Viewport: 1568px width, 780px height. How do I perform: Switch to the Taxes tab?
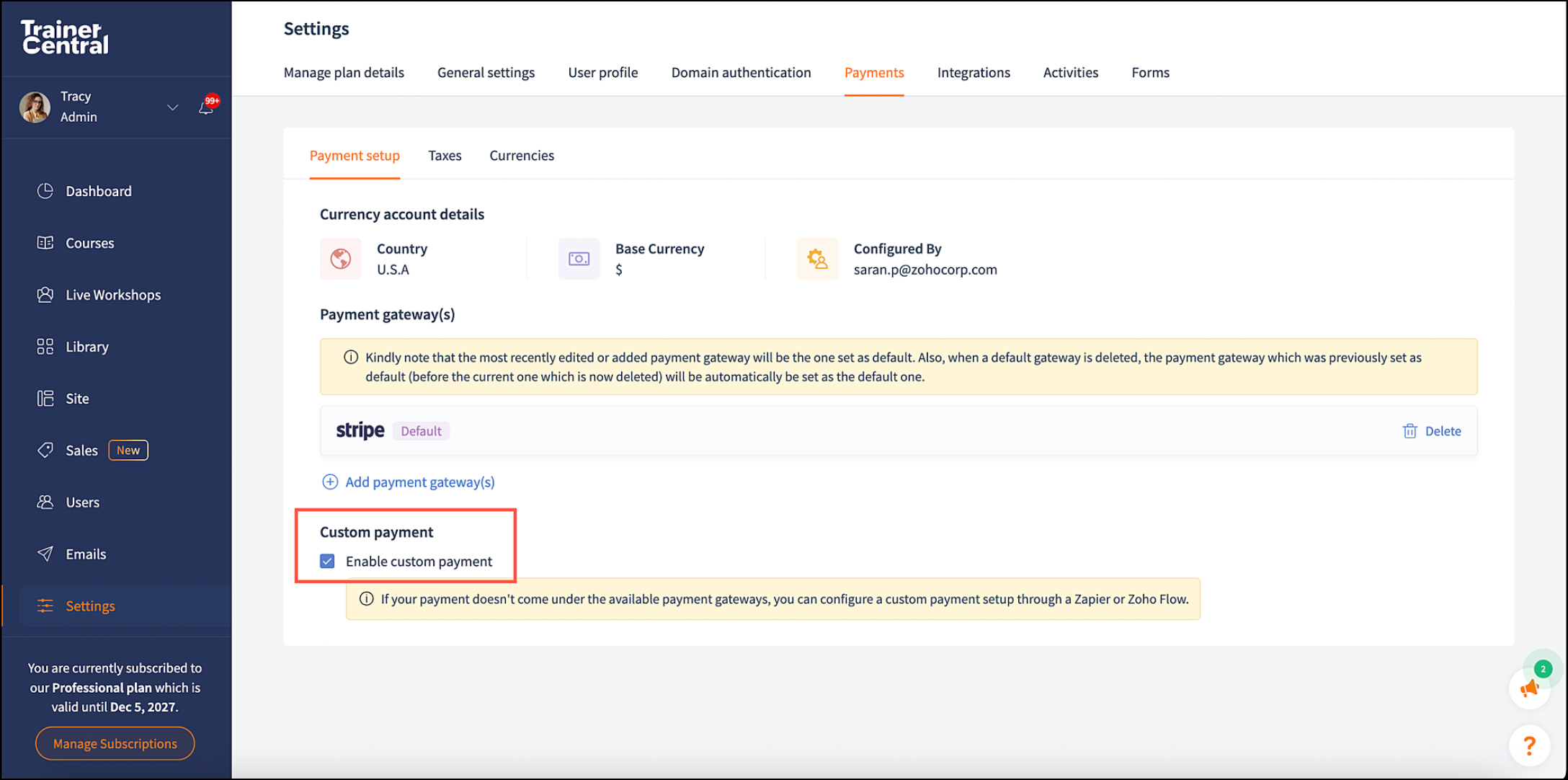(445, 156)
